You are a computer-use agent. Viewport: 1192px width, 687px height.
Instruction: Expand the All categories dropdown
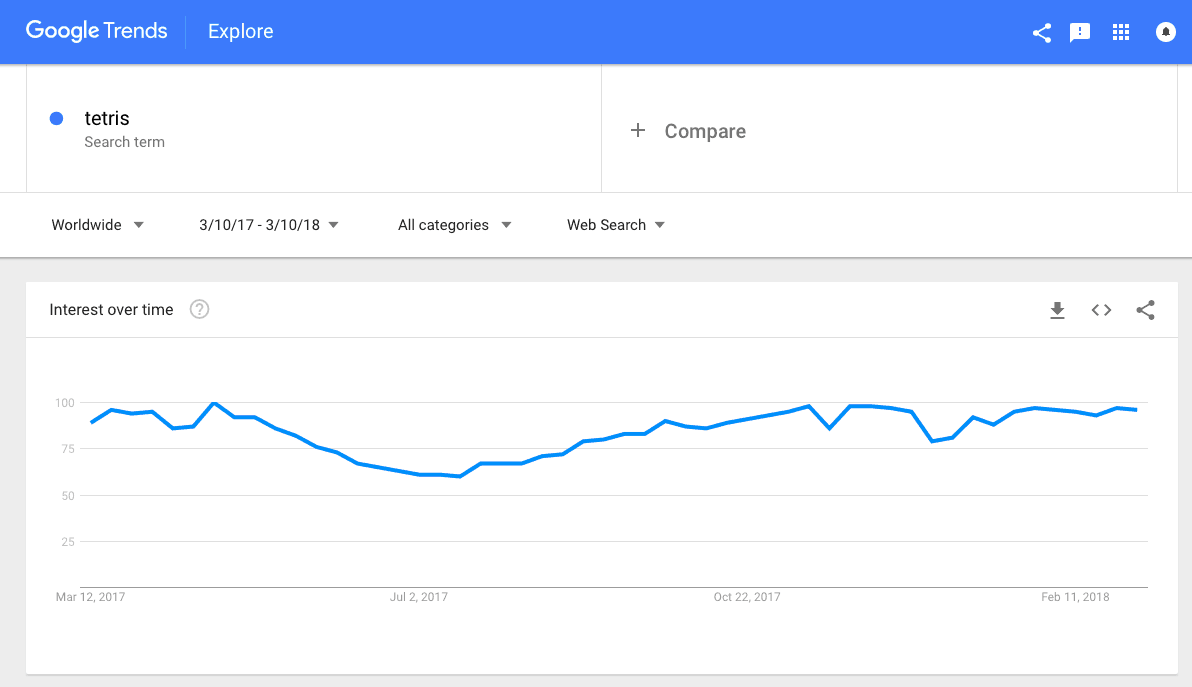453,224
